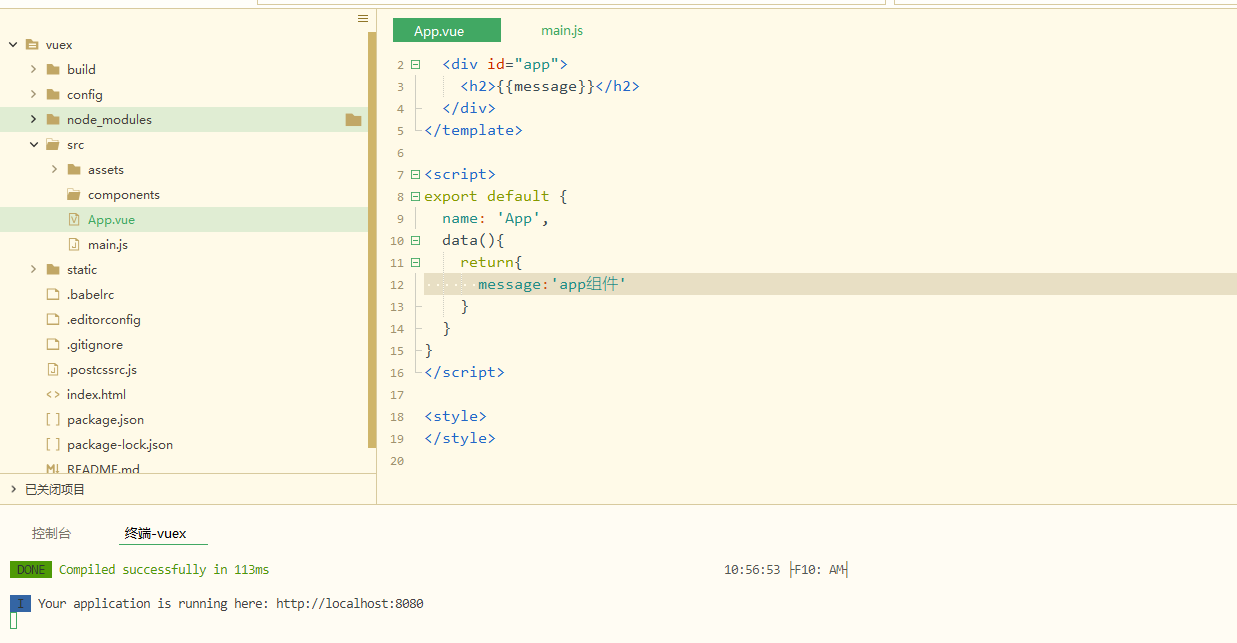Image resolution: width=1237 pixels, height=643 pixels.
Task: Fold return block at line 11
Action: (415, 262)
